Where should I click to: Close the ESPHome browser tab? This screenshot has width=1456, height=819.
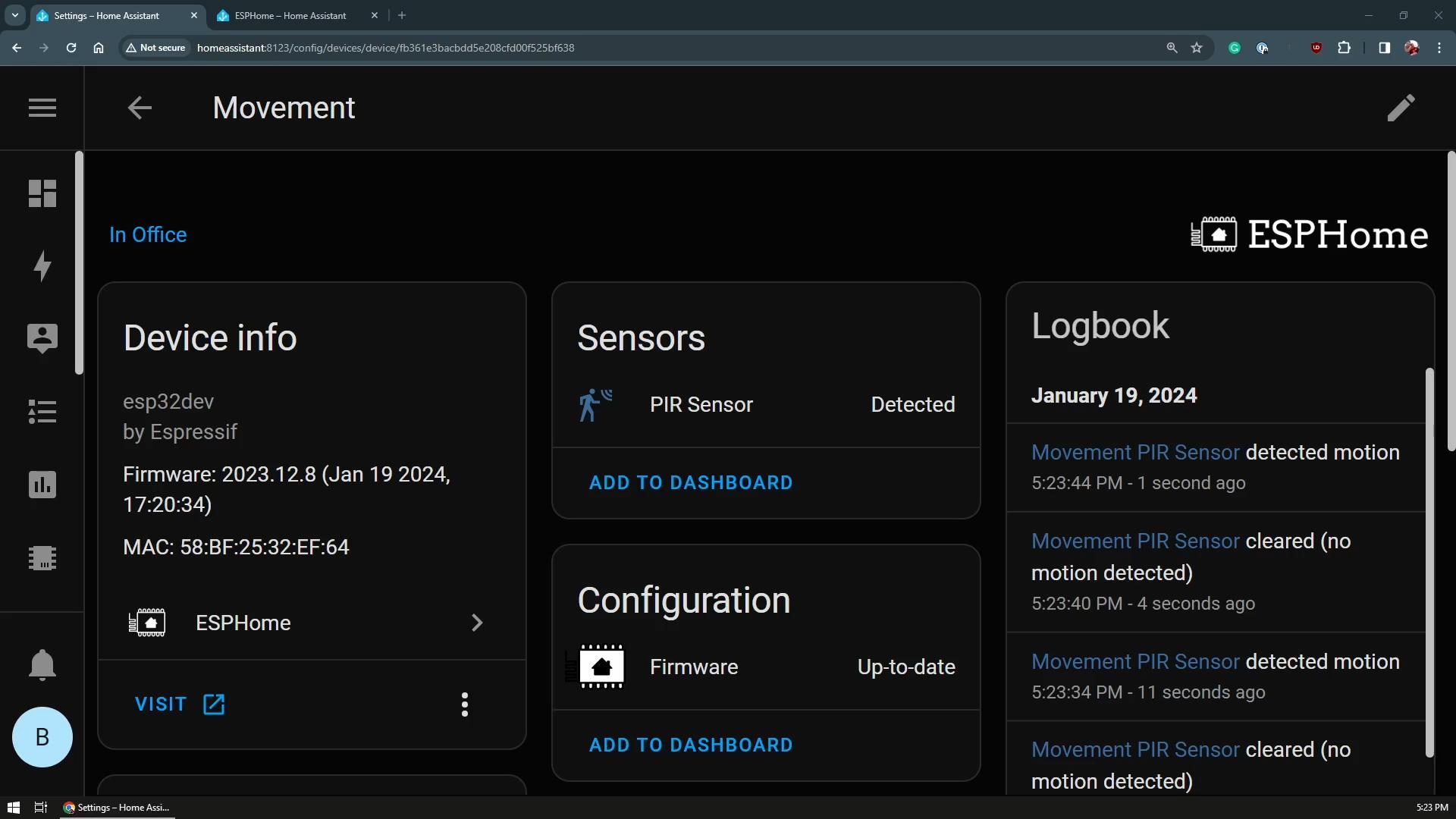point(375,15)
